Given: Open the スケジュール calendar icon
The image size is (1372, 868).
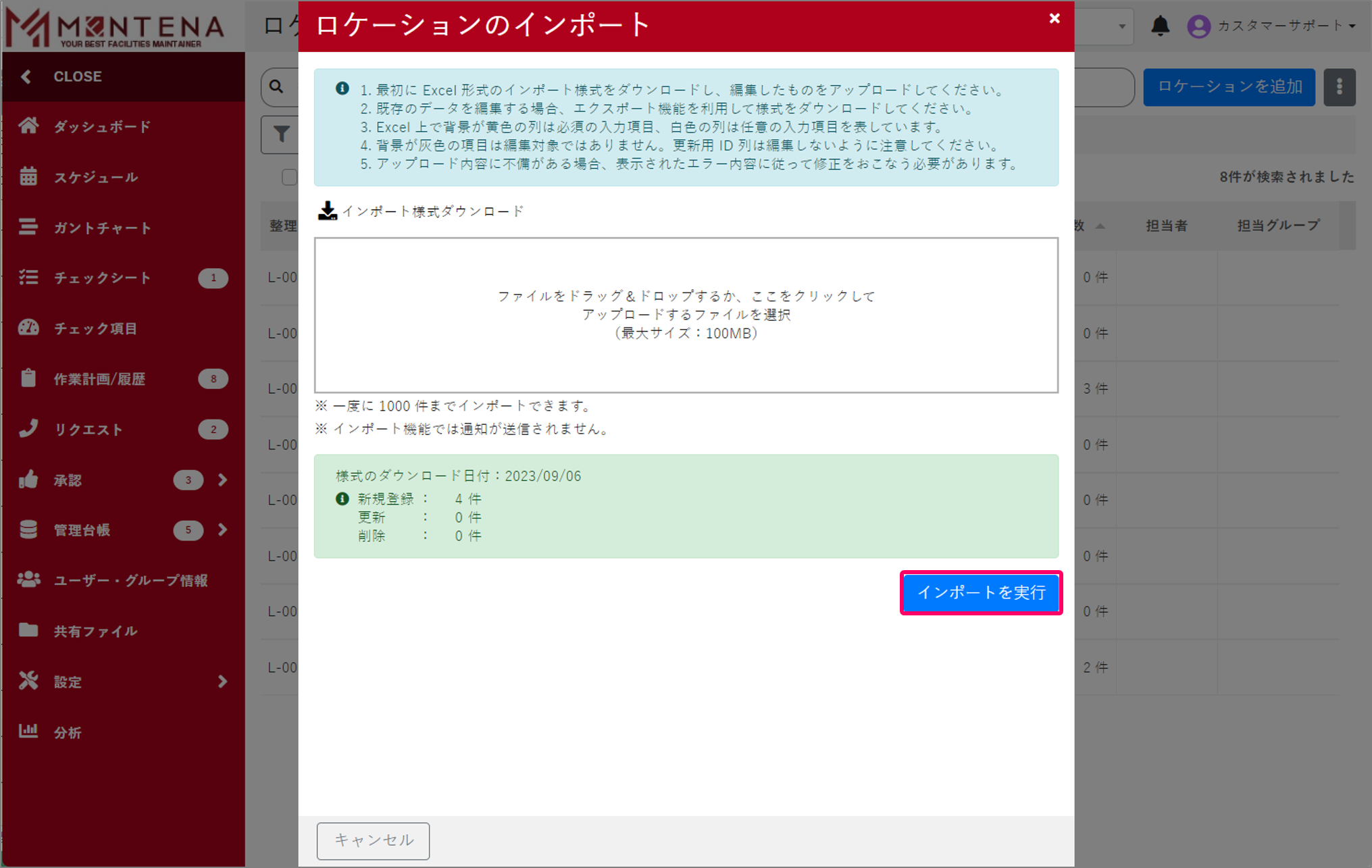Looking at the screenshot, I should [x=28, y=176].
